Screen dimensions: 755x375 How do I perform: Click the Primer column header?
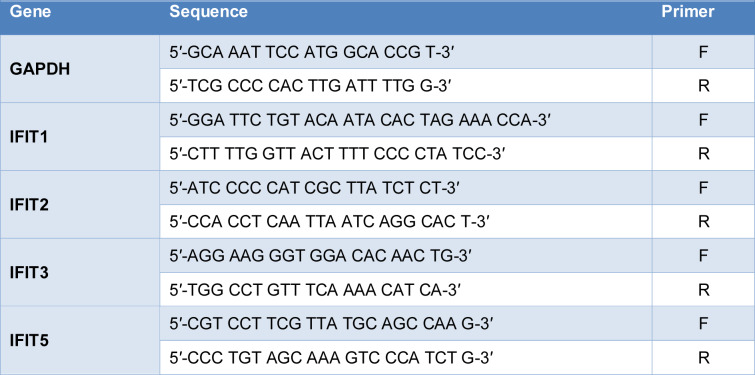pos(688,12)
